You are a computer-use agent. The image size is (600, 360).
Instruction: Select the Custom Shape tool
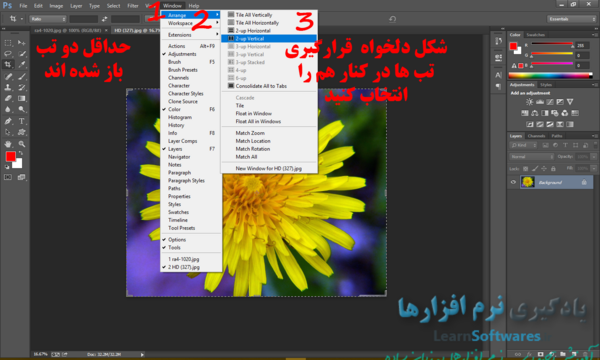point(22,132)
